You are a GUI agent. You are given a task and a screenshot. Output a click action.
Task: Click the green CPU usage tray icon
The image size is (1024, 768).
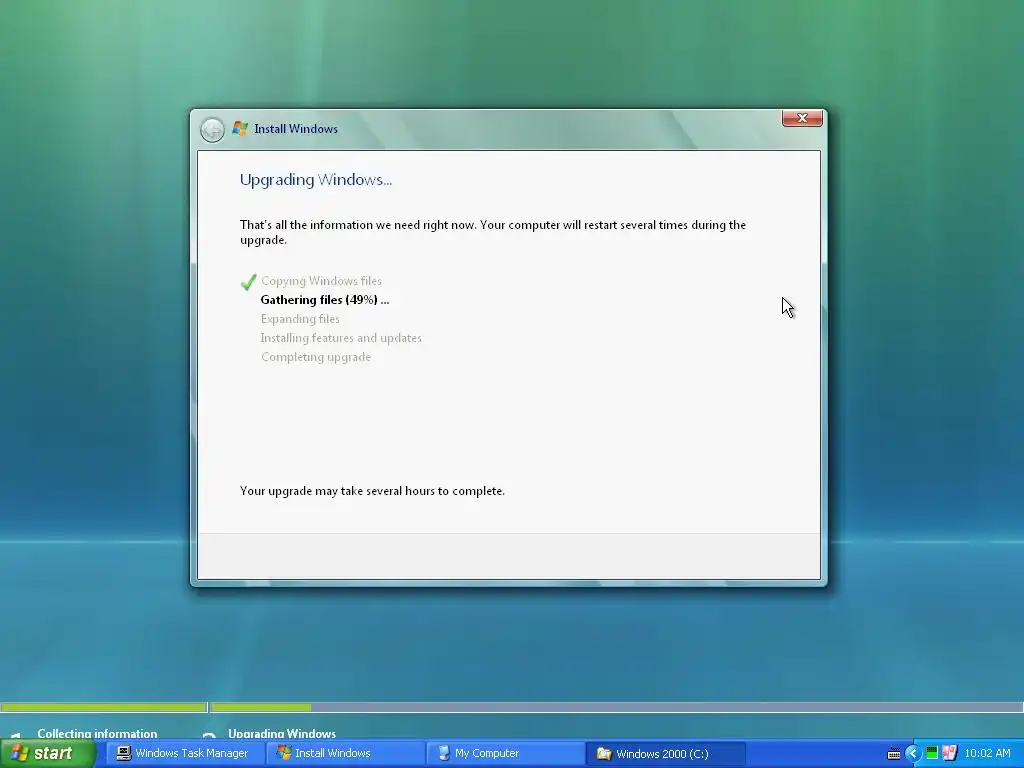932,754
